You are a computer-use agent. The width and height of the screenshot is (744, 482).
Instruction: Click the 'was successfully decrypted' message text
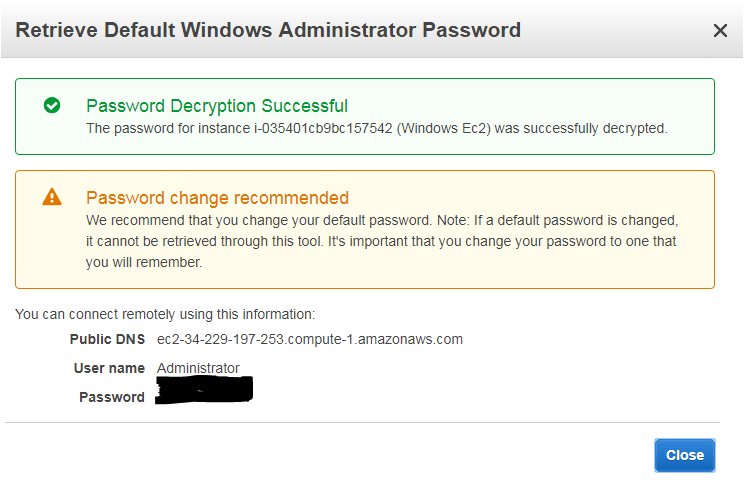(581, 129)
